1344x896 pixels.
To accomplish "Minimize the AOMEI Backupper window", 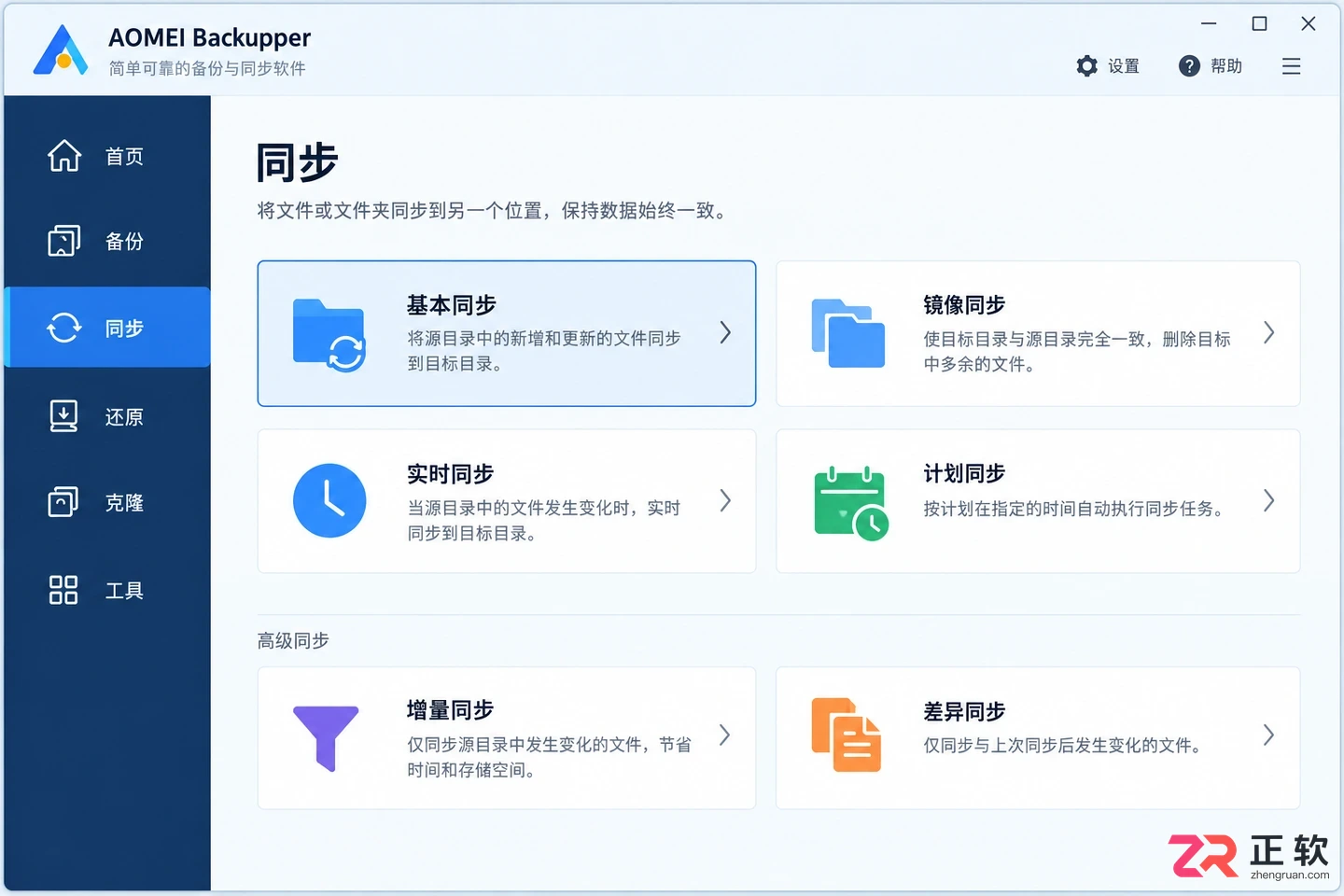I will click(1209, 23).
